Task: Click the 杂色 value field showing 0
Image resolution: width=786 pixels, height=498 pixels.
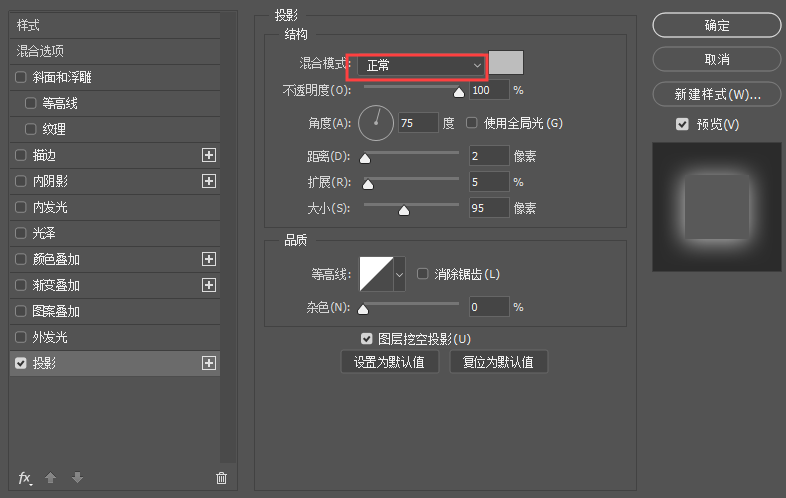Action: (489, 306)
